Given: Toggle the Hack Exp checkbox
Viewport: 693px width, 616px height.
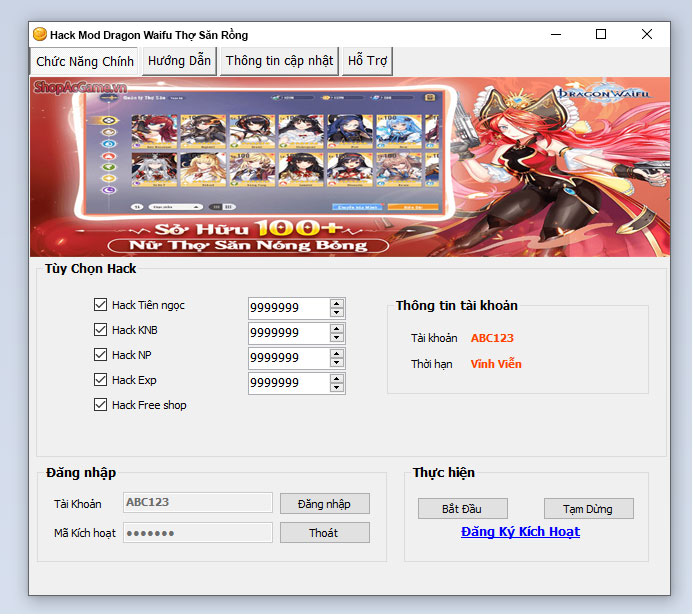Looking at the screenshot, I should click(x=100, y=380).
